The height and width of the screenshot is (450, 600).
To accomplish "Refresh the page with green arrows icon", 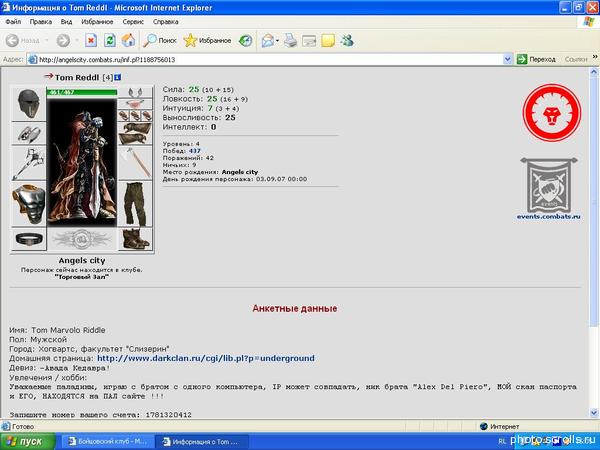I will click(110, 40).
